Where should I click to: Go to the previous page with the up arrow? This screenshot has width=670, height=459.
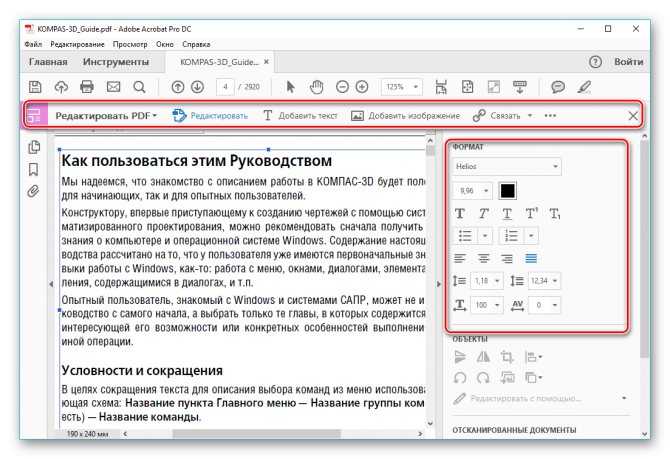[x=178, y=87]
